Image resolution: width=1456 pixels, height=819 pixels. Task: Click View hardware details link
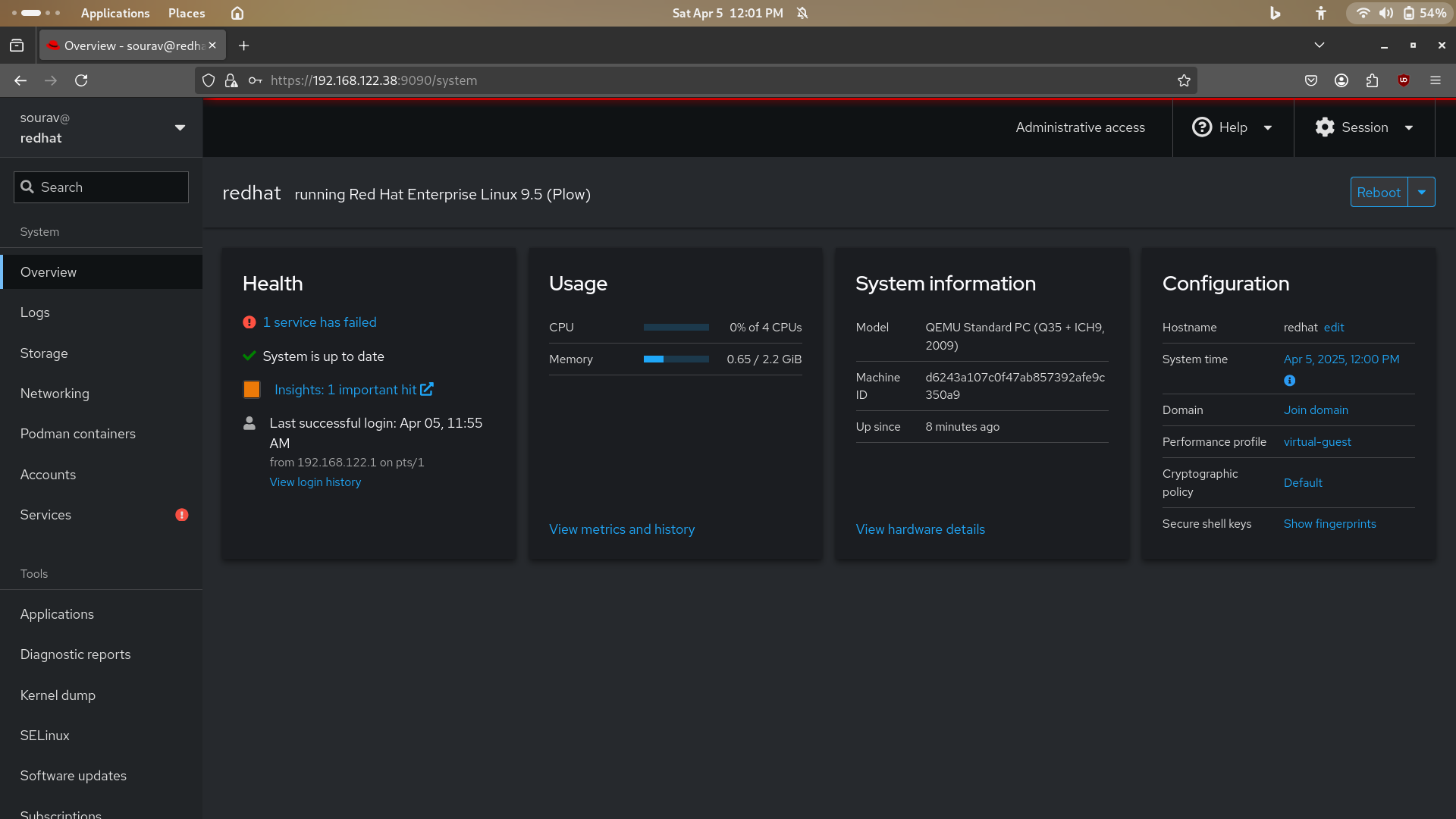pyautogui.click(x=921, y=529)
